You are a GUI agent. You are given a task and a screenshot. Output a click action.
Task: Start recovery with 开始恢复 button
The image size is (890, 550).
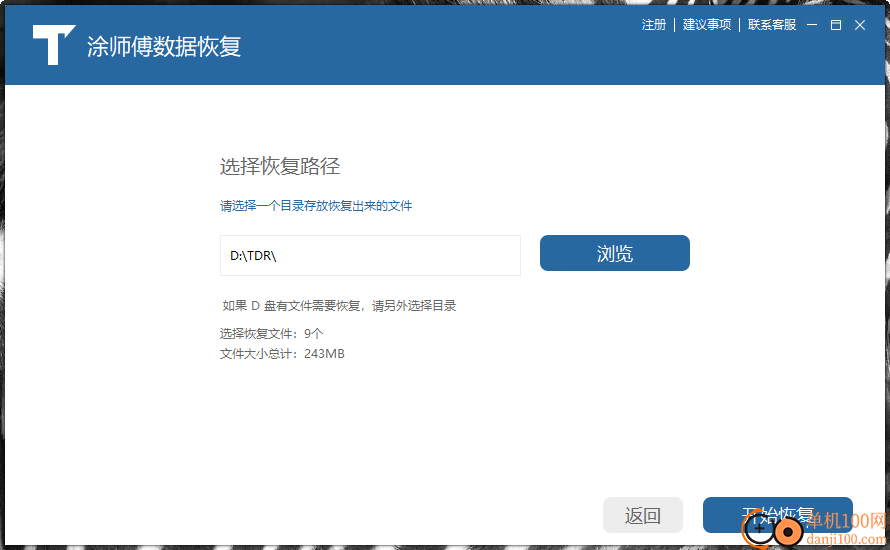[778, 515]
